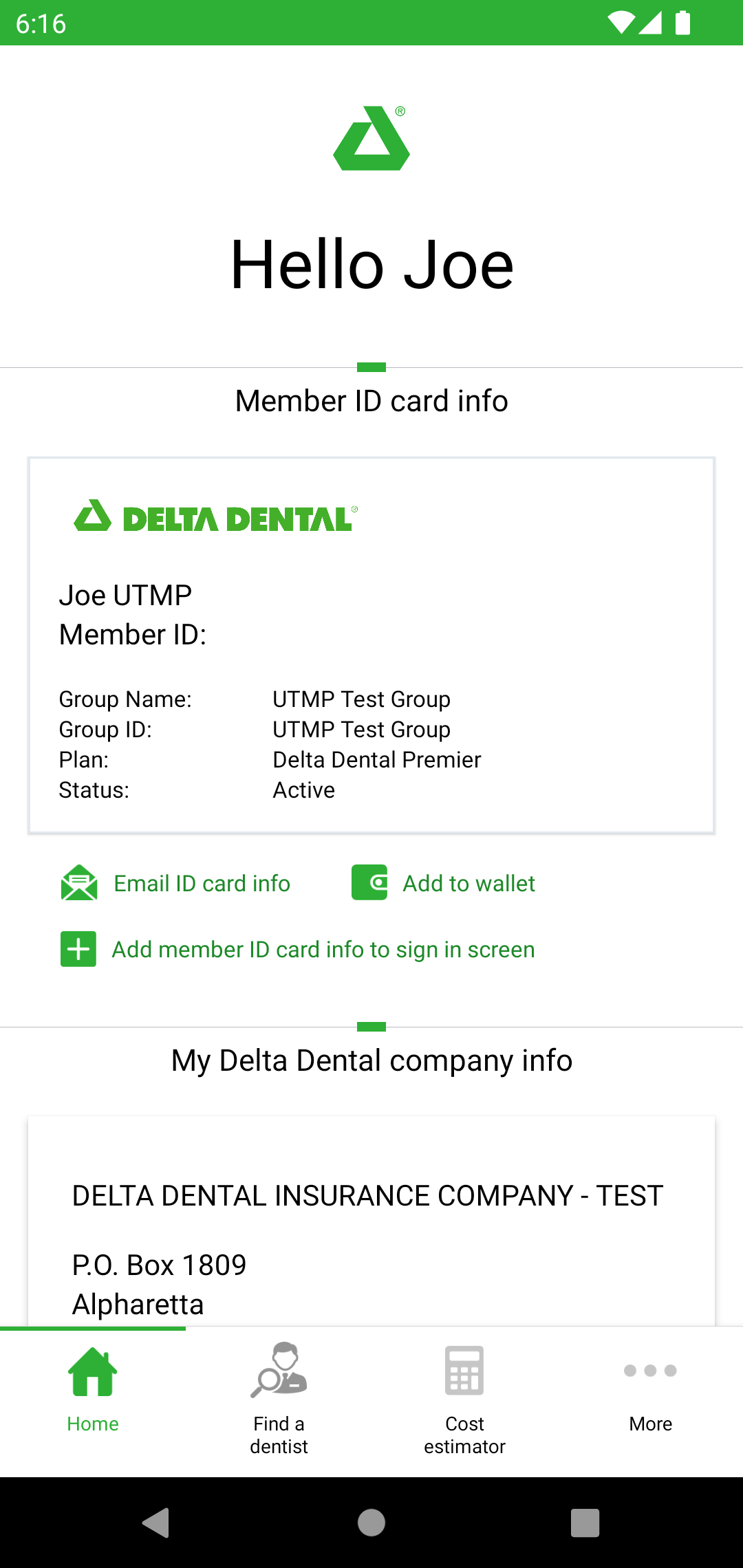Open Email ID card info link
This screenshot has height=1568, width=743.
(202, 883)
